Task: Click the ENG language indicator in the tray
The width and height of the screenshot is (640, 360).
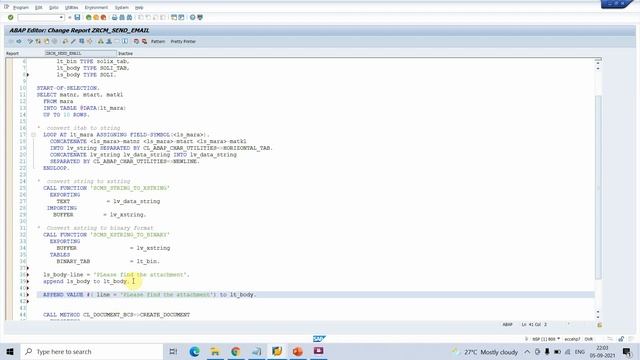Action: [x=580, y=352]
